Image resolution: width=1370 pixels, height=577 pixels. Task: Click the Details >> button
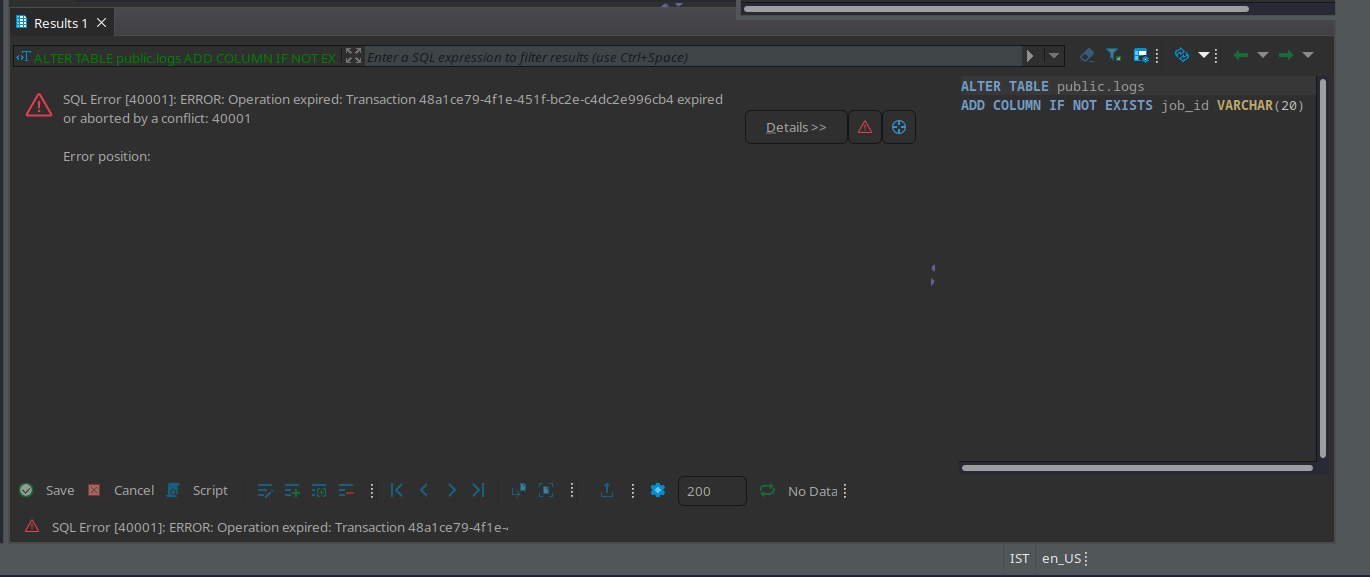pos(796,127)
